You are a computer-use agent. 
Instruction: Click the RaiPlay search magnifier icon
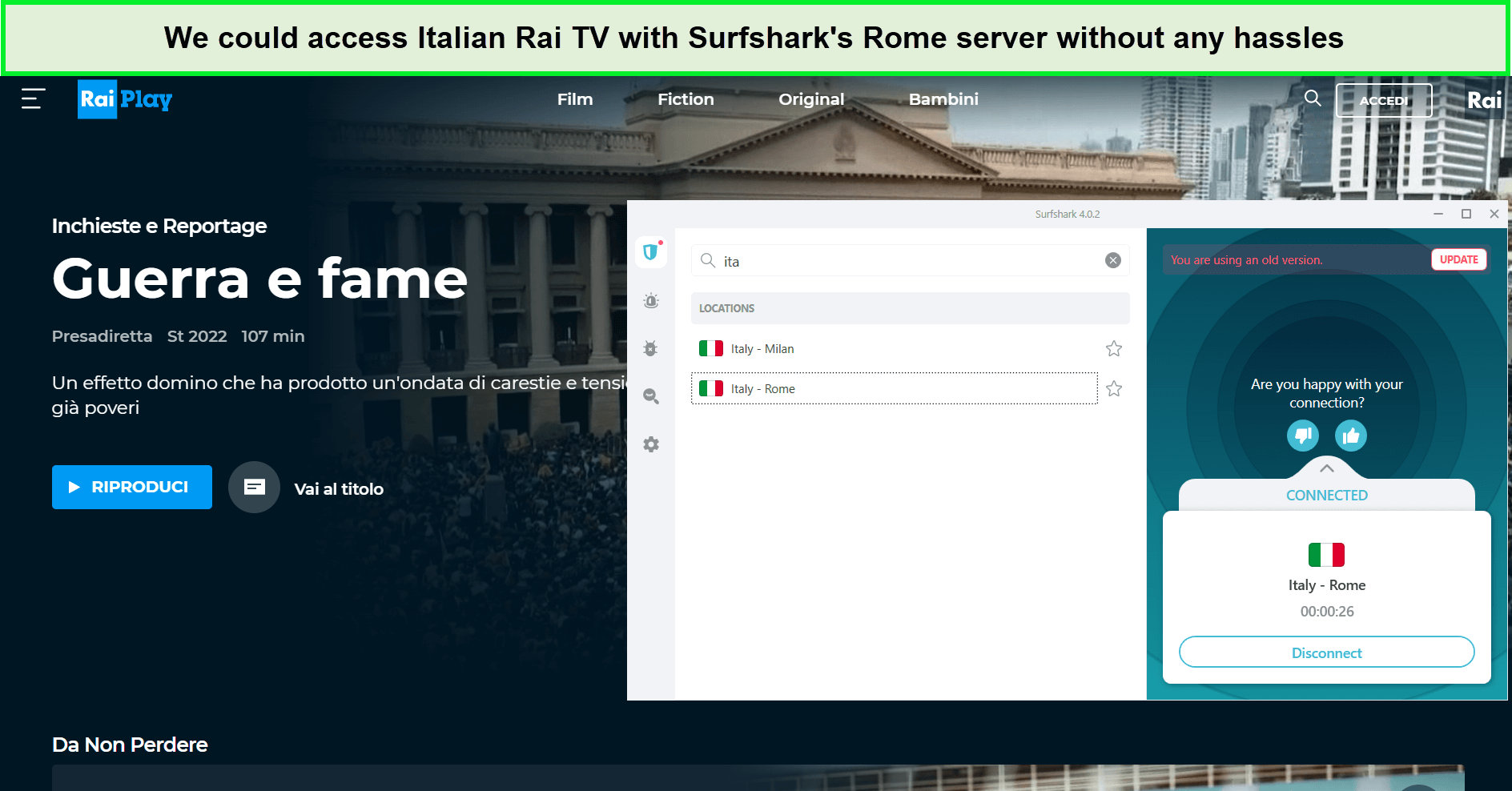click(x=1313, y=98)
